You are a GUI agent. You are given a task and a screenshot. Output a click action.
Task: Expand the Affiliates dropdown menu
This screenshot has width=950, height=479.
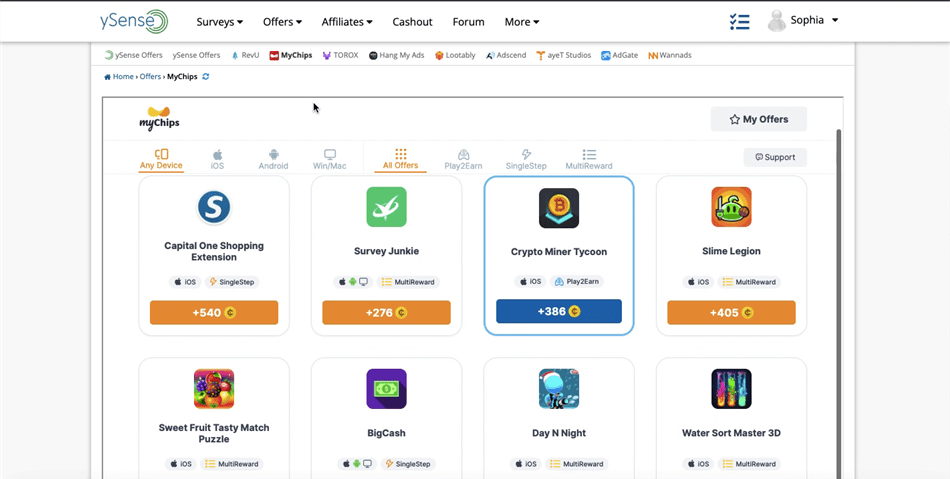pyautogui.click(x=347, y=22)
